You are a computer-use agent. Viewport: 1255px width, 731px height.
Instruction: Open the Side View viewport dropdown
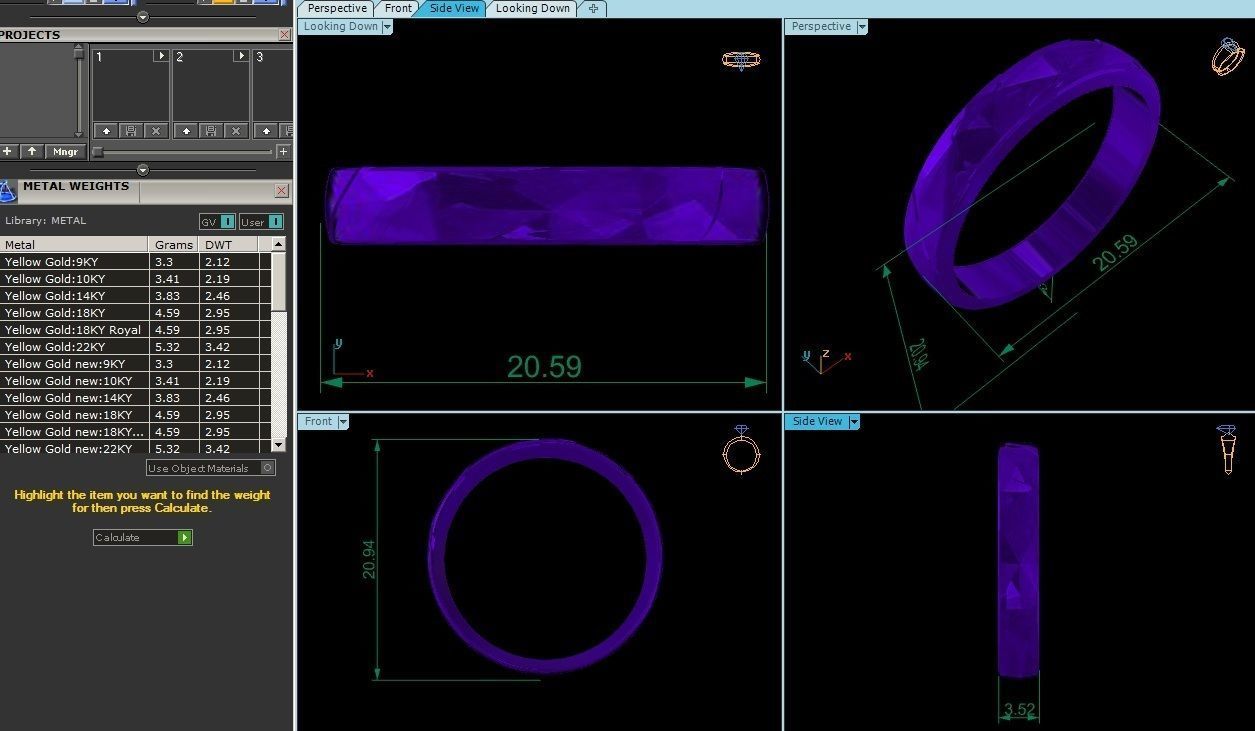[854, 422]
